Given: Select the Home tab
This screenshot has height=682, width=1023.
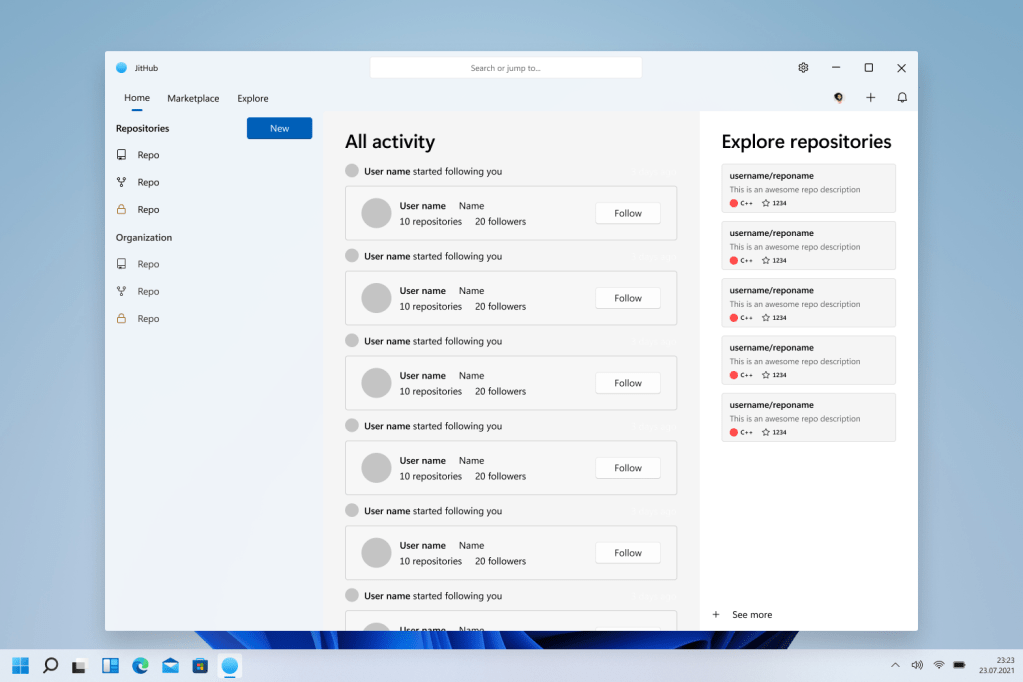Looking at the screenshot, I should (137, 98).
